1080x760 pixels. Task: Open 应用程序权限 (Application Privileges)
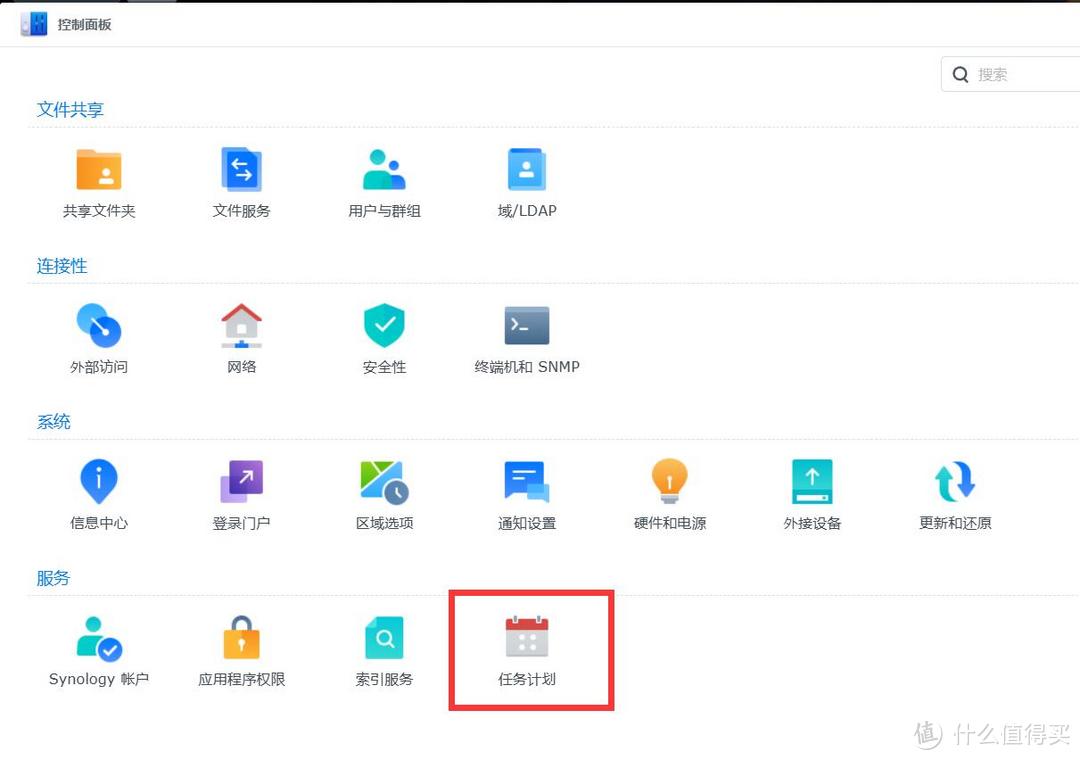tap(241, 648)
